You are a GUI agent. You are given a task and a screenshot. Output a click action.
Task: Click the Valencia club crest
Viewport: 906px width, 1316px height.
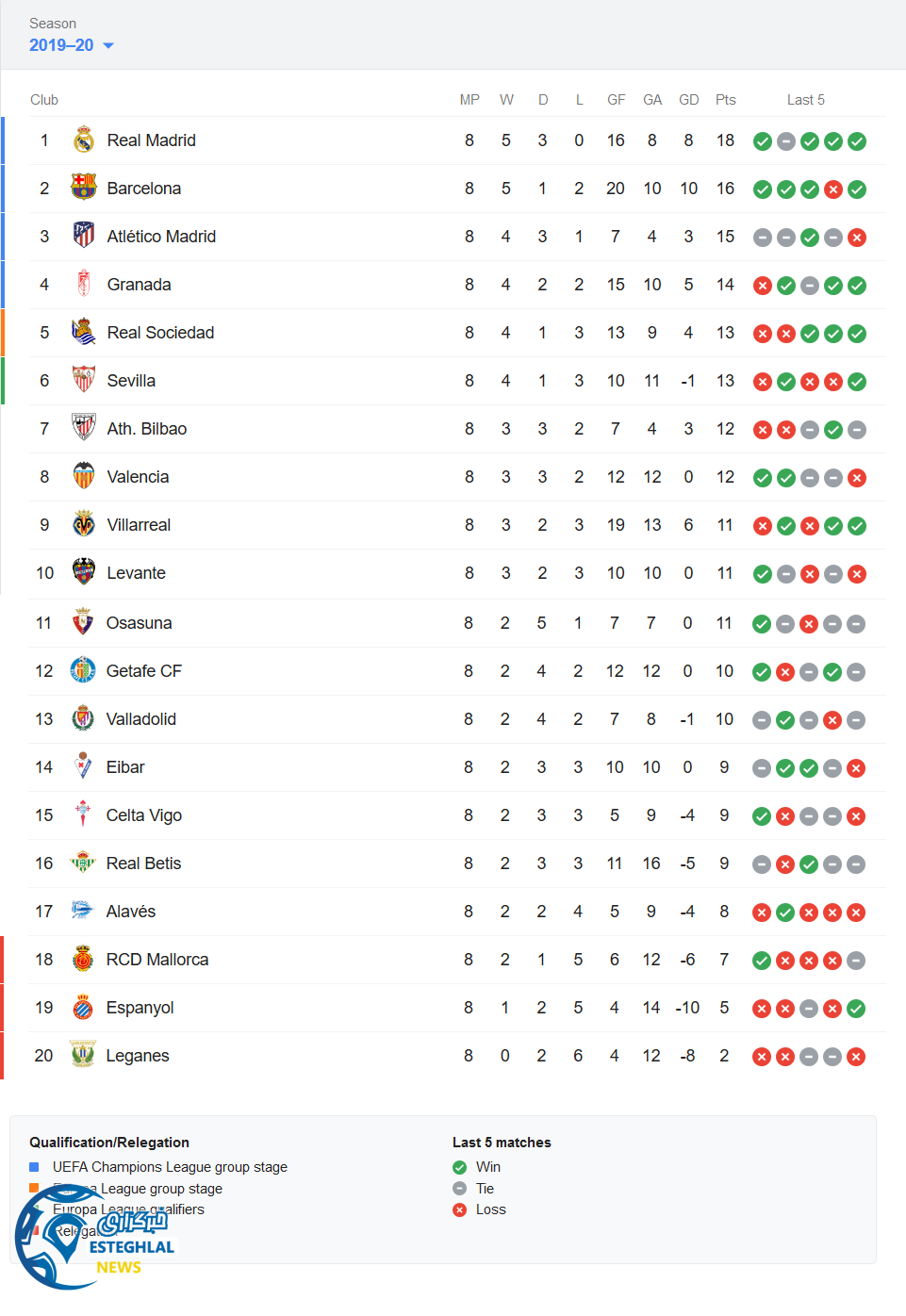coord(84,476)
